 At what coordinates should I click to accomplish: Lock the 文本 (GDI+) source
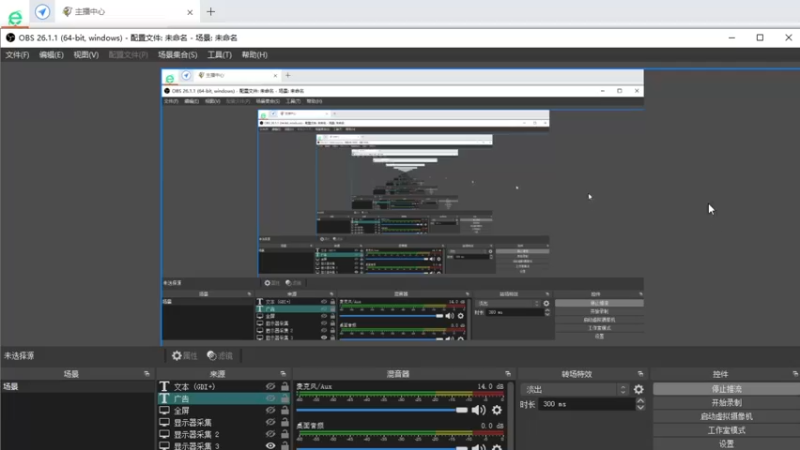point(285,387)
